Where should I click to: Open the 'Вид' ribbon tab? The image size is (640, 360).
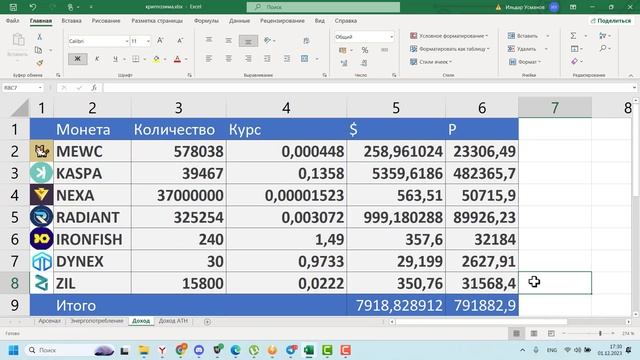320,20
